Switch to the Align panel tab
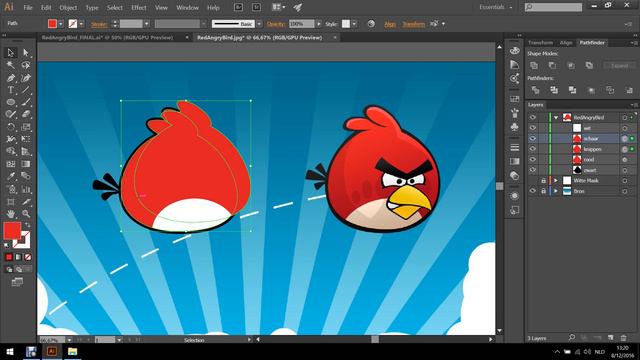Screen dimensions: 640x360 click(566, 43)
